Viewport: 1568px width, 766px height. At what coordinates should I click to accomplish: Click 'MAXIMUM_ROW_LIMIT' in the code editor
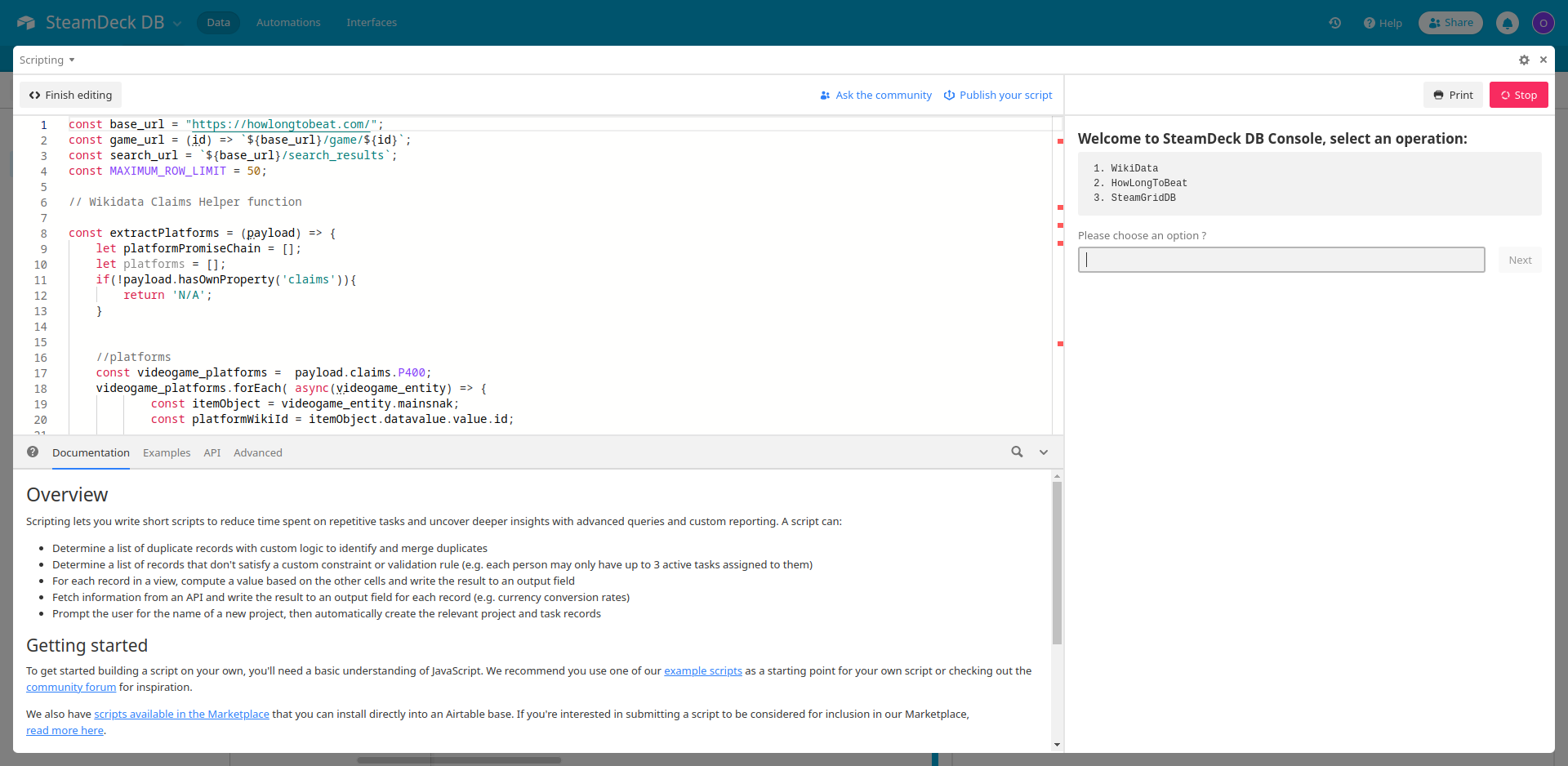(167, 171)
